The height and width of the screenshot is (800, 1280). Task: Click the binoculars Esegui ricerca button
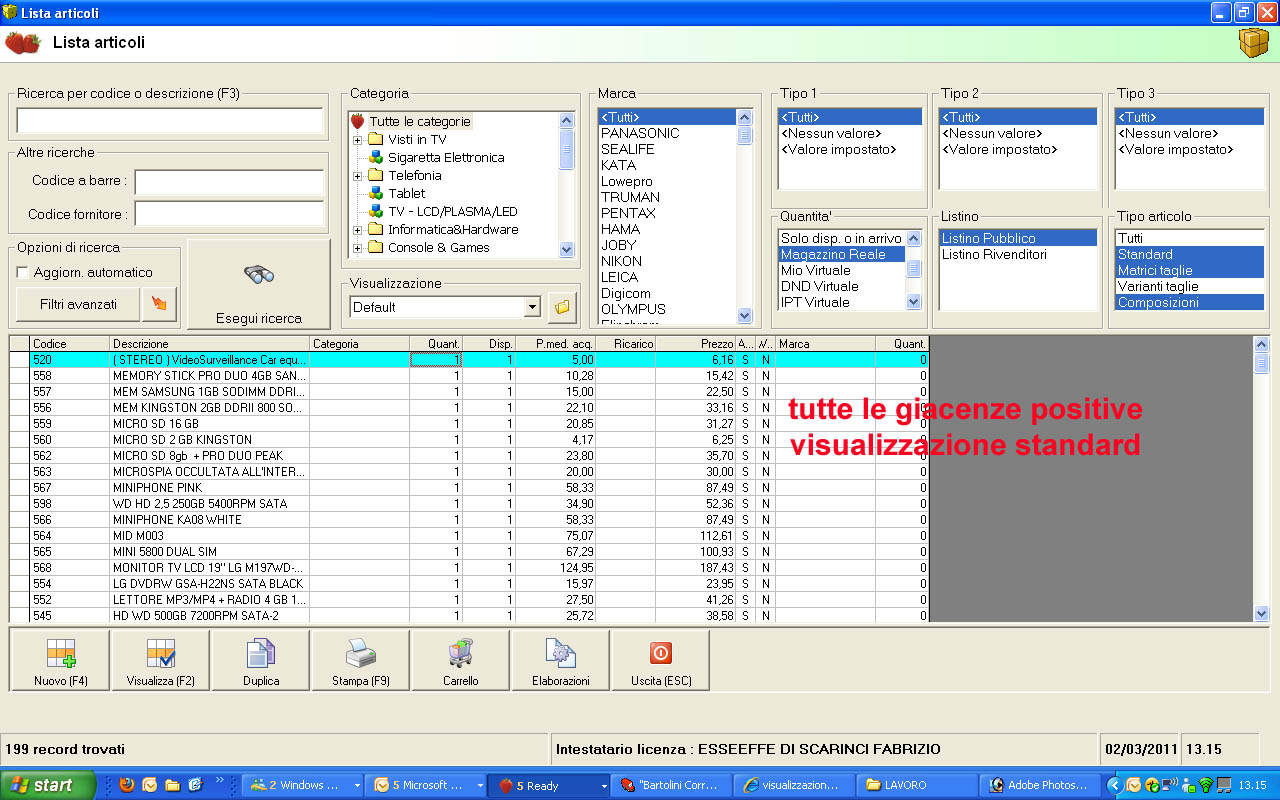click(x=259, y=284)
